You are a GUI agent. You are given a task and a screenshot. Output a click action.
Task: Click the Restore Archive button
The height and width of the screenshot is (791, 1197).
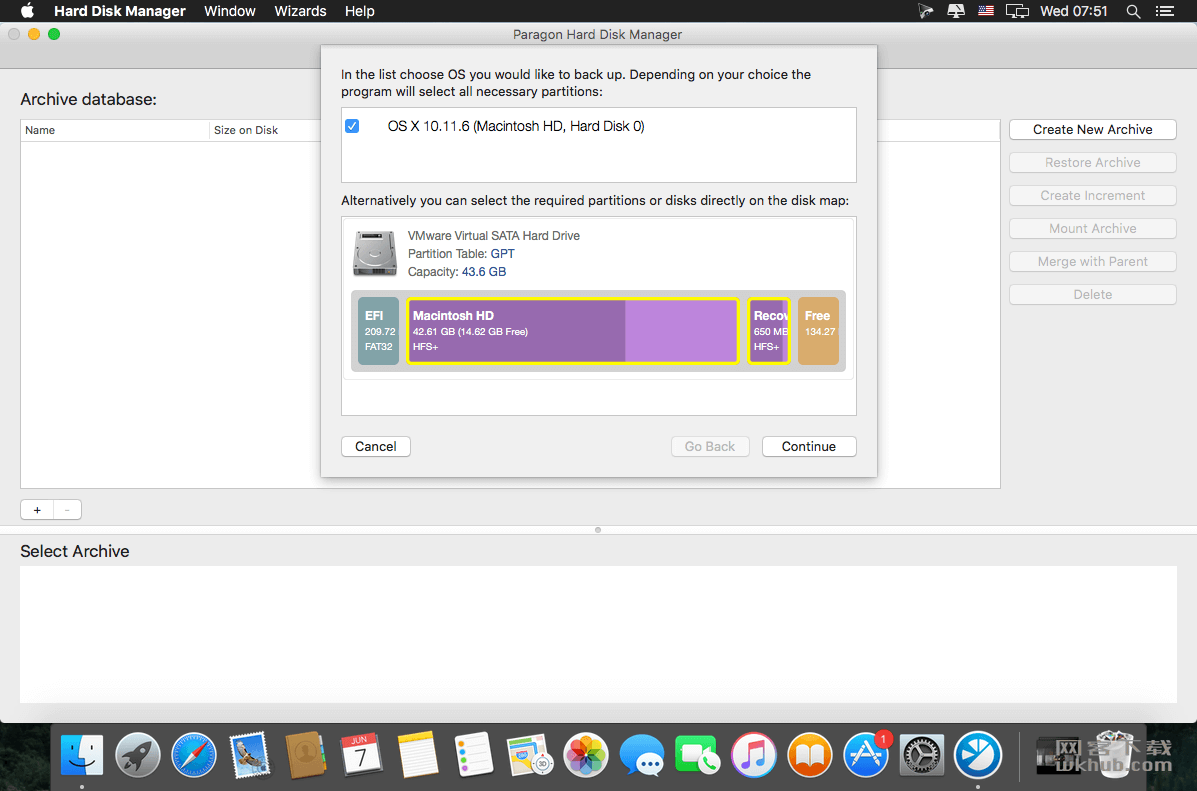point(1092,163)
